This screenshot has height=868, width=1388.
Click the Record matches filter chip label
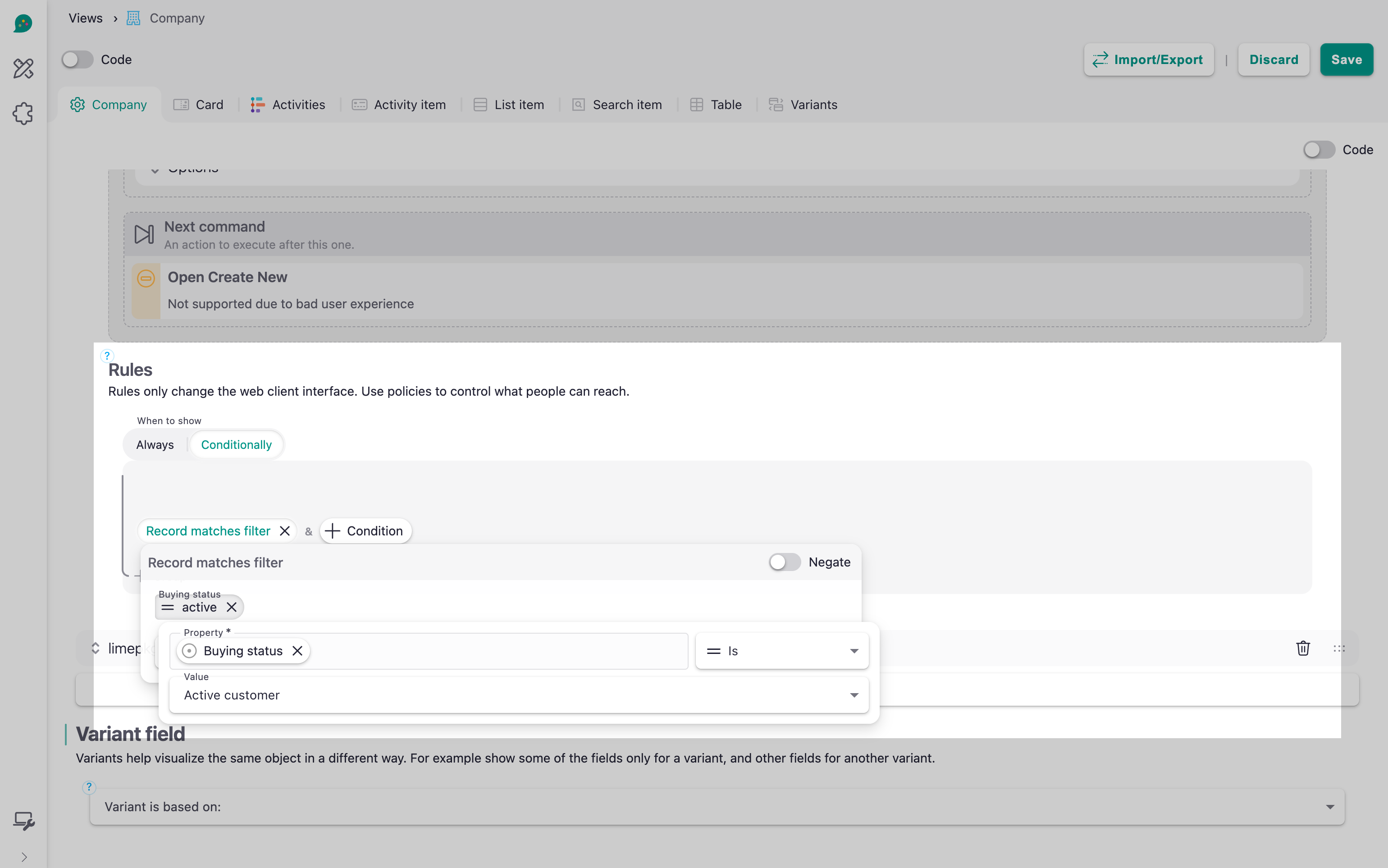(208, 530)
